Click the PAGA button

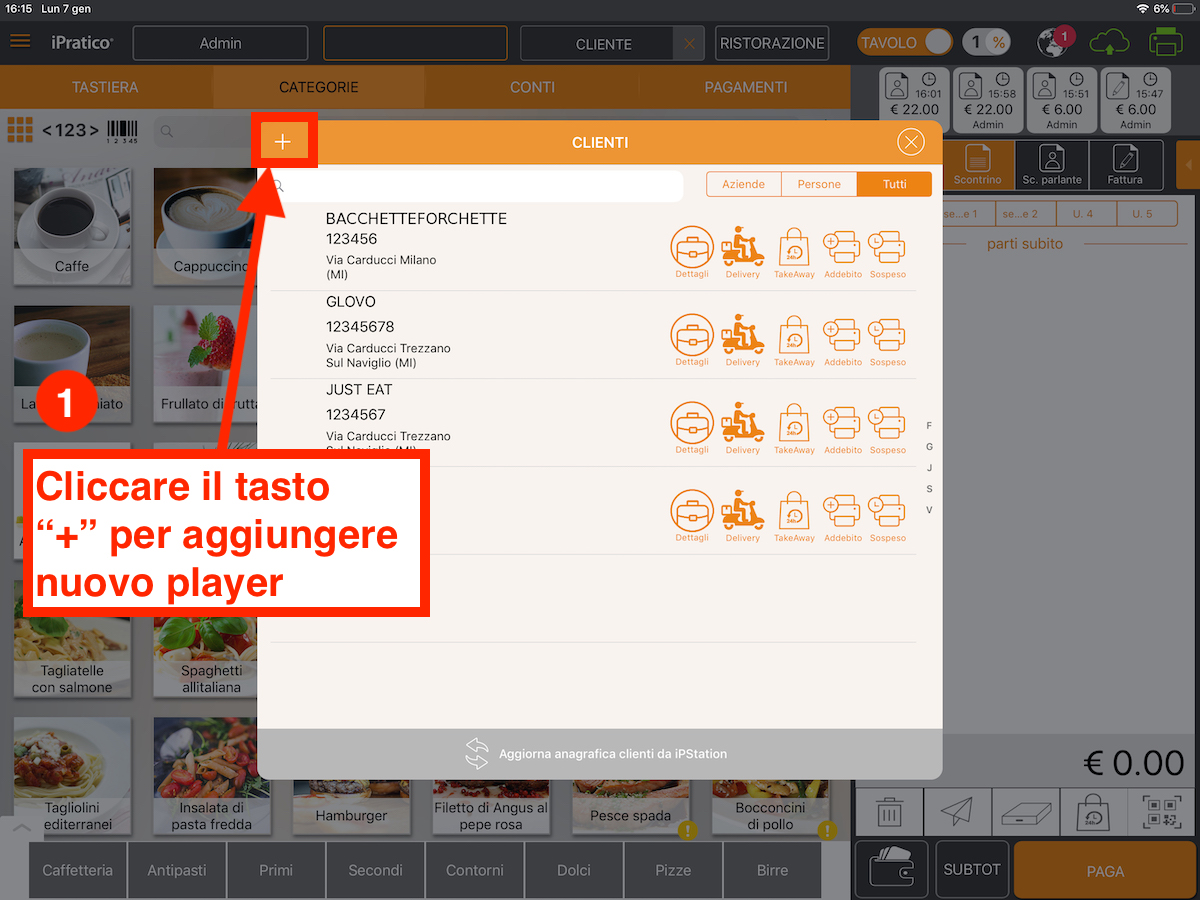point(1105,871)
